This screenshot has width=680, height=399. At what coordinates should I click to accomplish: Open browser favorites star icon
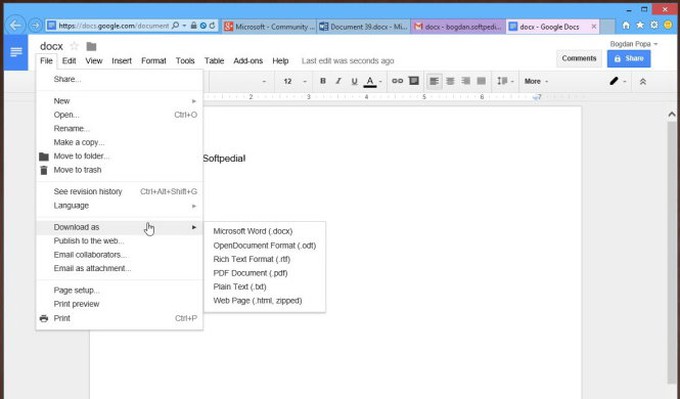coord(640,26)
